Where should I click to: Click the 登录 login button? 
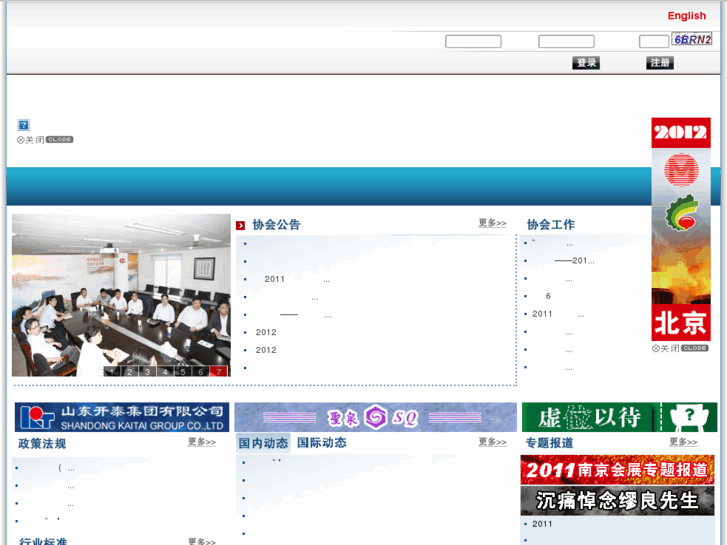point(586,63)
